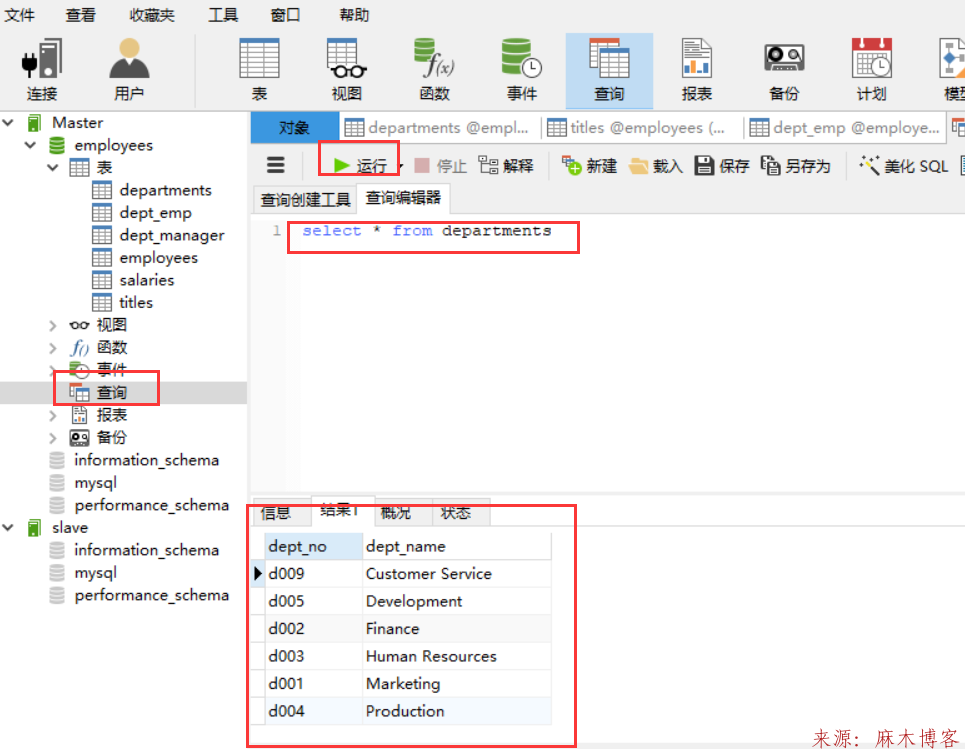
Task: Switch to dept_emp @employe... tab
Action: point(844,127)
